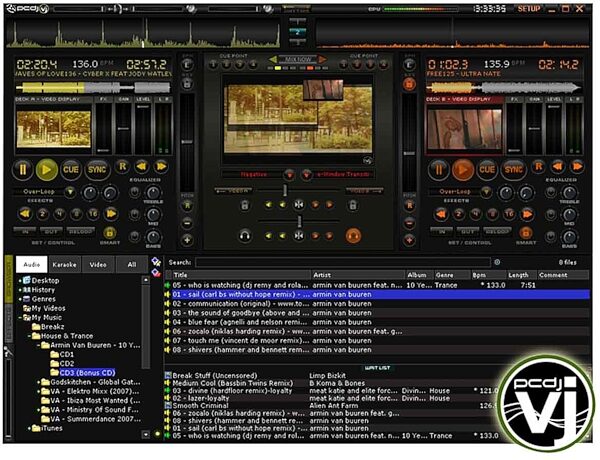Image resolution: width=600 pixels, height=460 pixels.
Task: Hit the CUE button on the left deck
Action: point(71,169)
